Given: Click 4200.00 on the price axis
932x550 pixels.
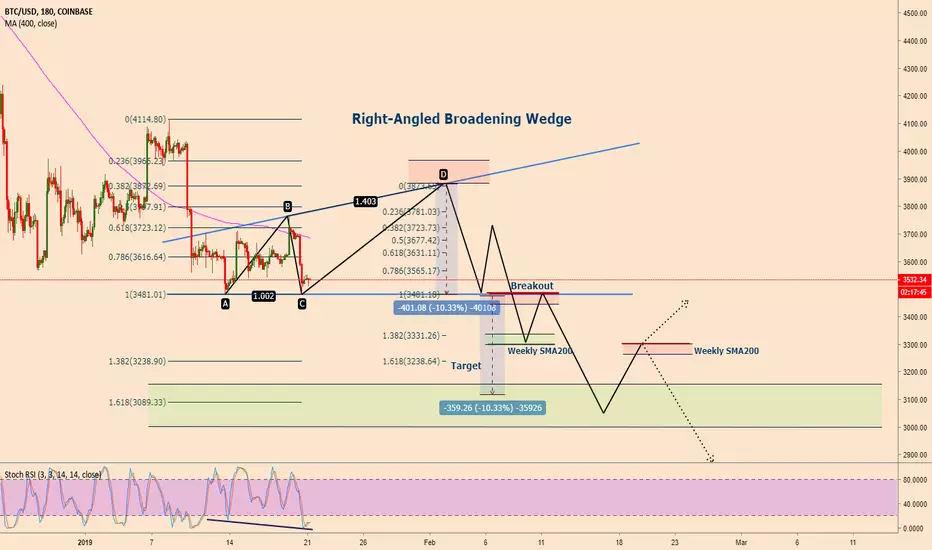Looking at the screenshot, I should point(915,96).
